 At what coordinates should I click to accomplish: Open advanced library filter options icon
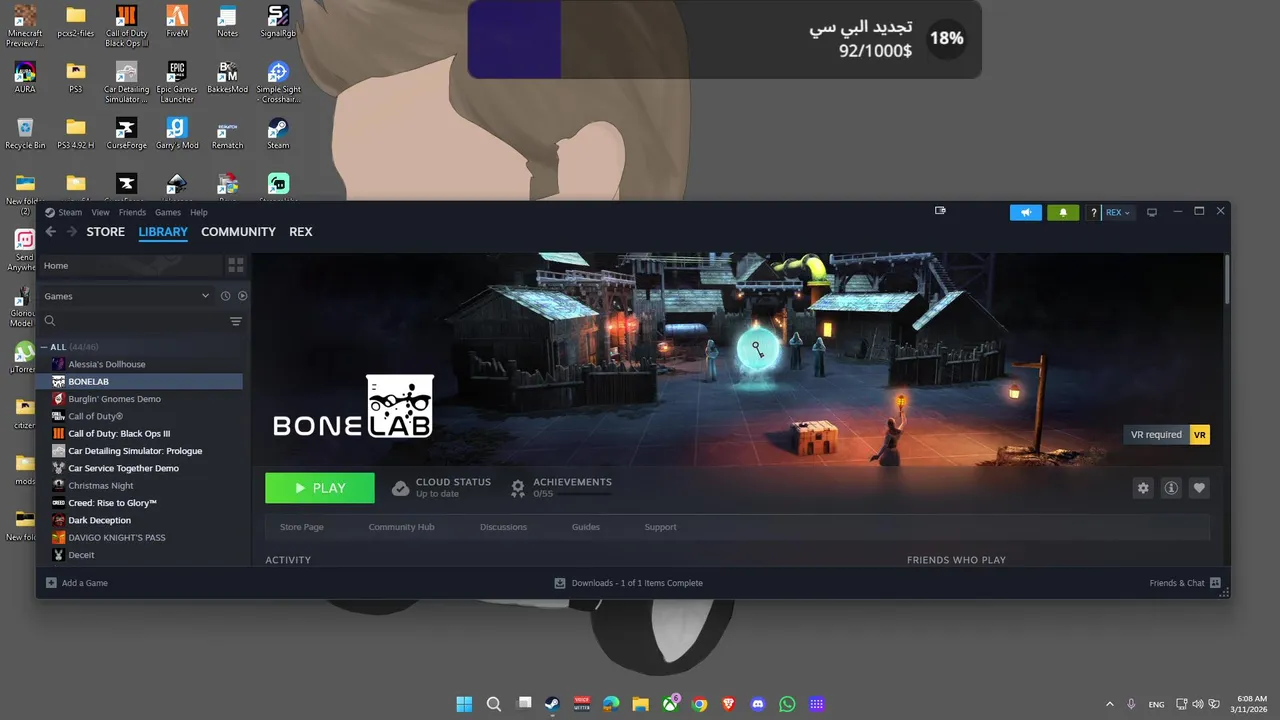[236, 321]
